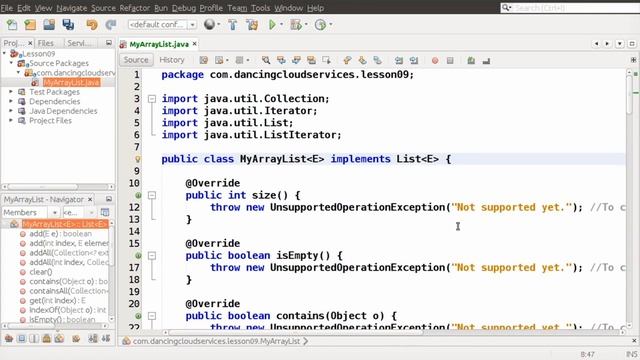Click the Toggle Bookmark icon
Screen dimensions: 640x360
[x=378, y=60]
